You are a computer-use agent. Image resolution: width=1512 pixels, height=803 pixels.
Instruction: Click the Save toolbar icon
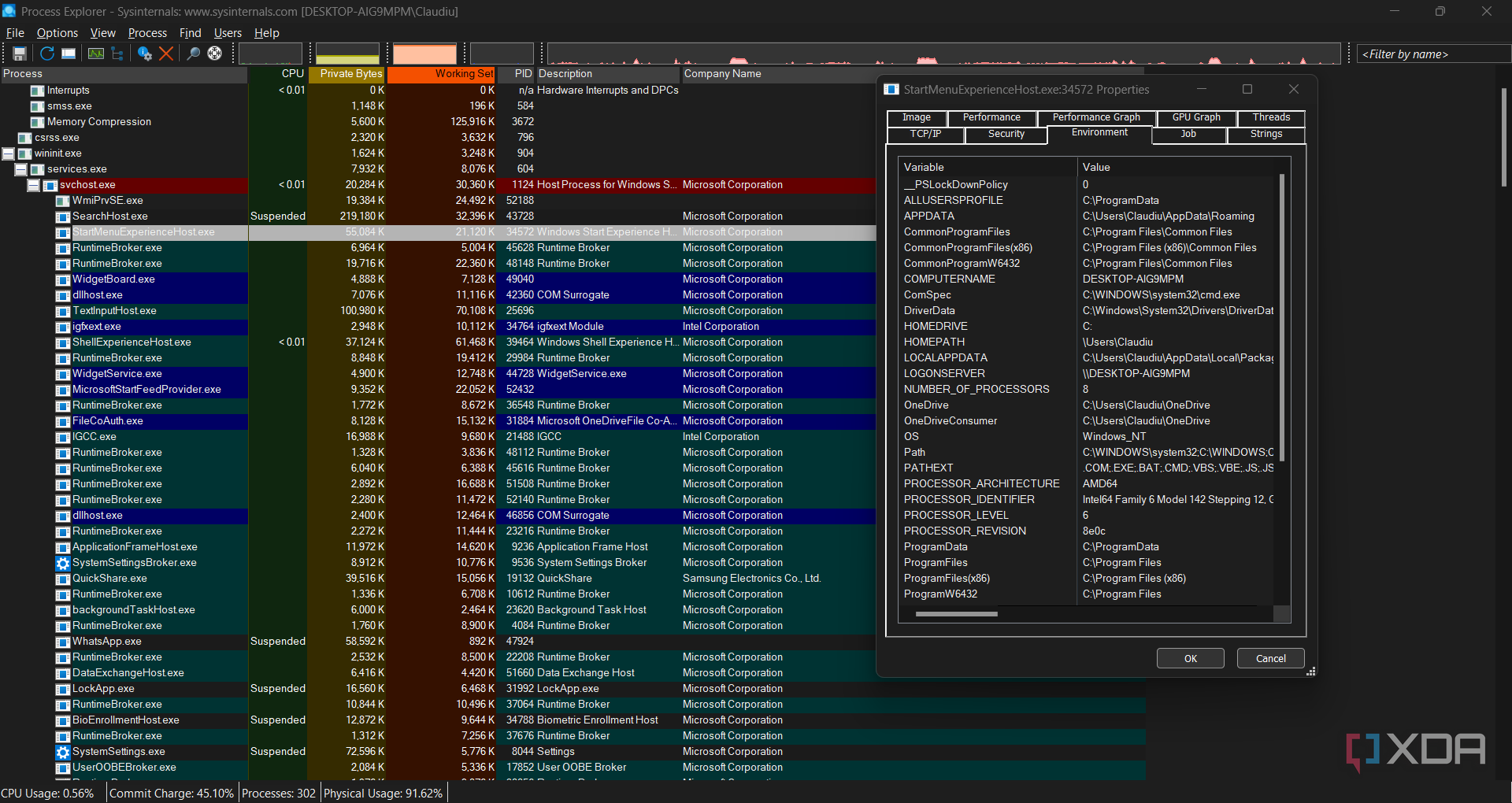(20, 54)
